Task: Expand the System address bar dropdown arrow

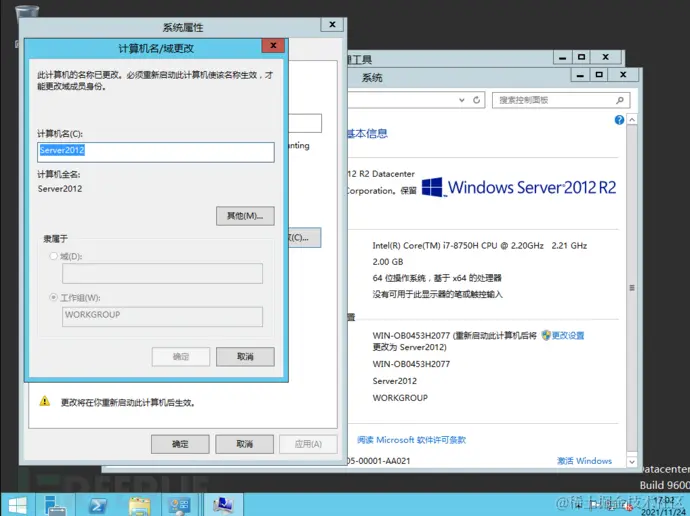Action: click(x=462, y=100)
